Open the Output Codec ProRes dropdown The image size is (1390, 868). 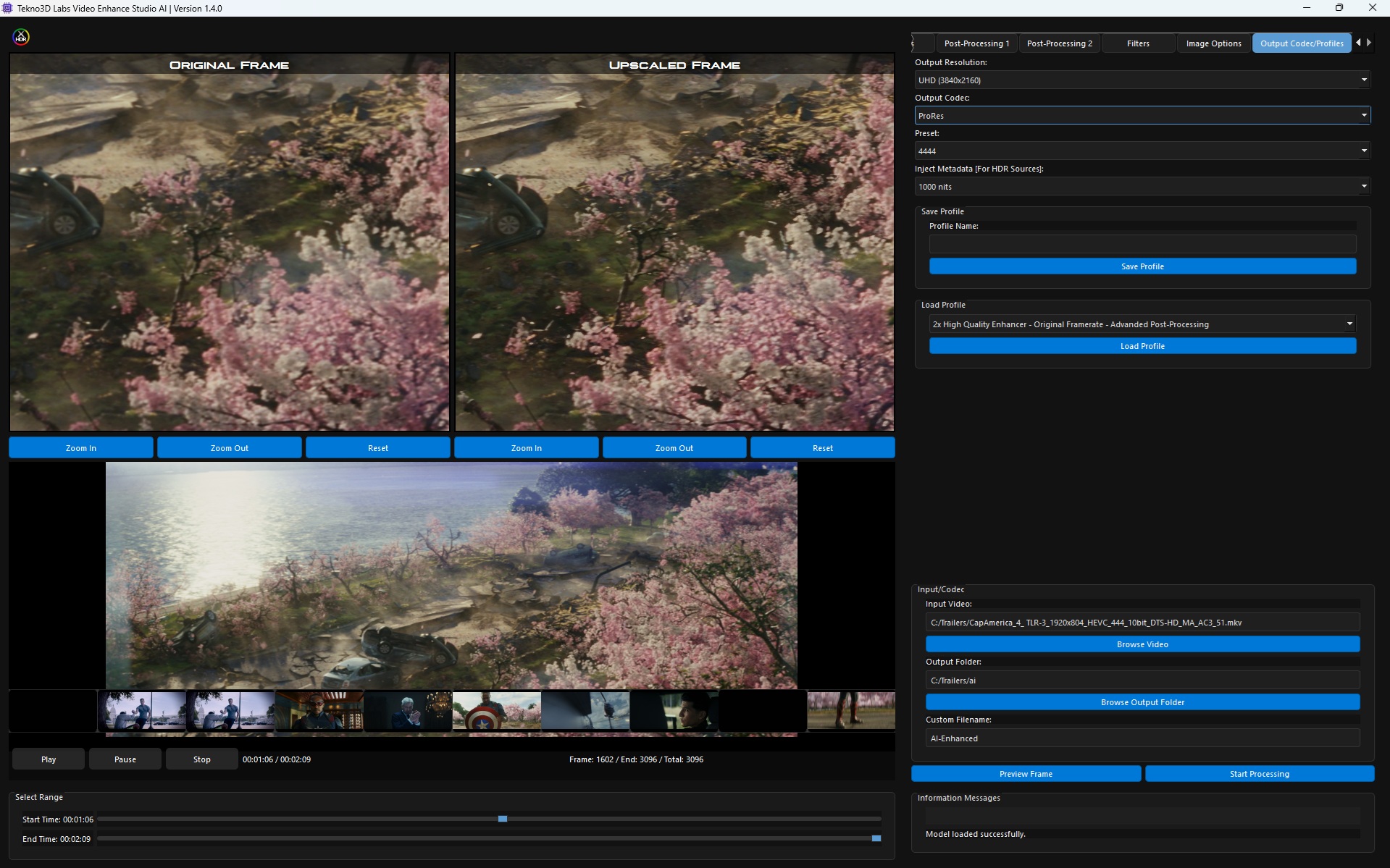tap(1142, 116)
